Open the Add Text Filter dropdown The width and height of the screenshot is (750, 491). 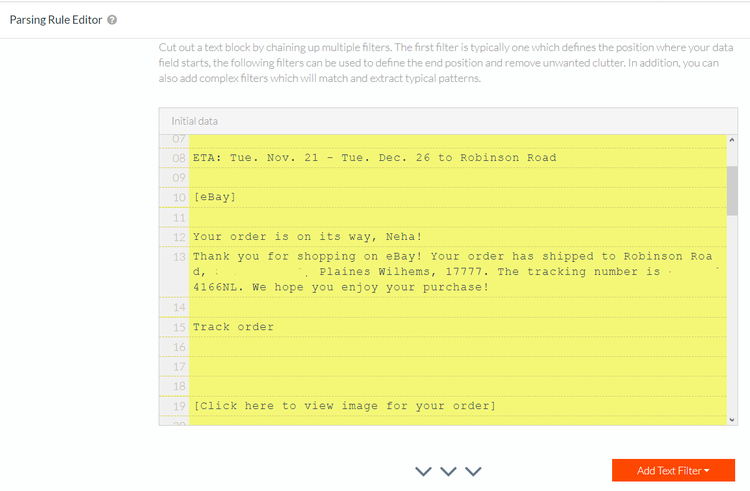[673, 470]
